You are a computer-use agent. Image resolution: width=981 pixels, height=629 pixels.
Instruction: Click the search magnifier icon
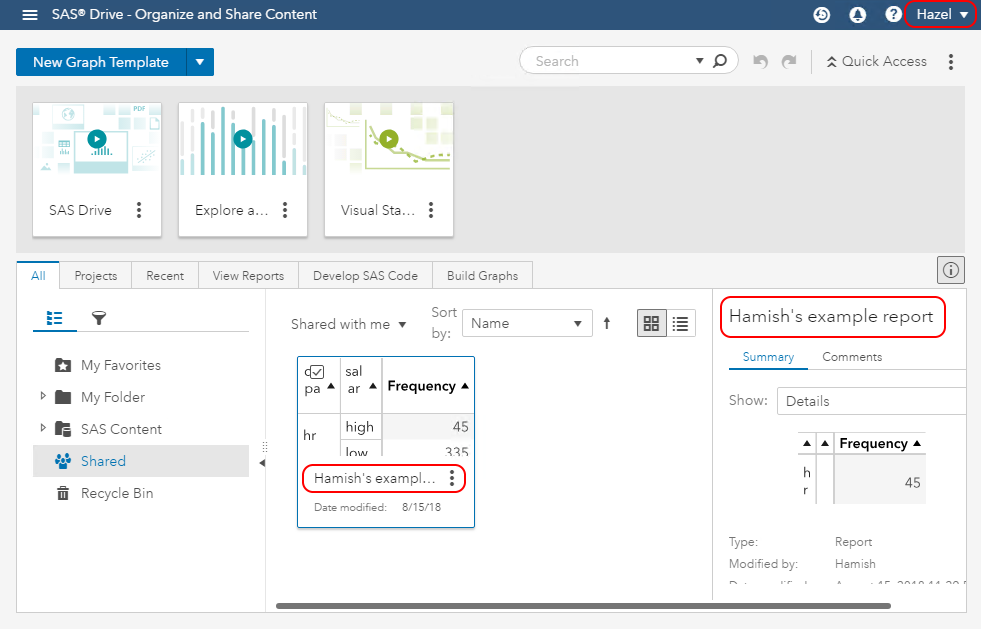(x=720, y=61)
